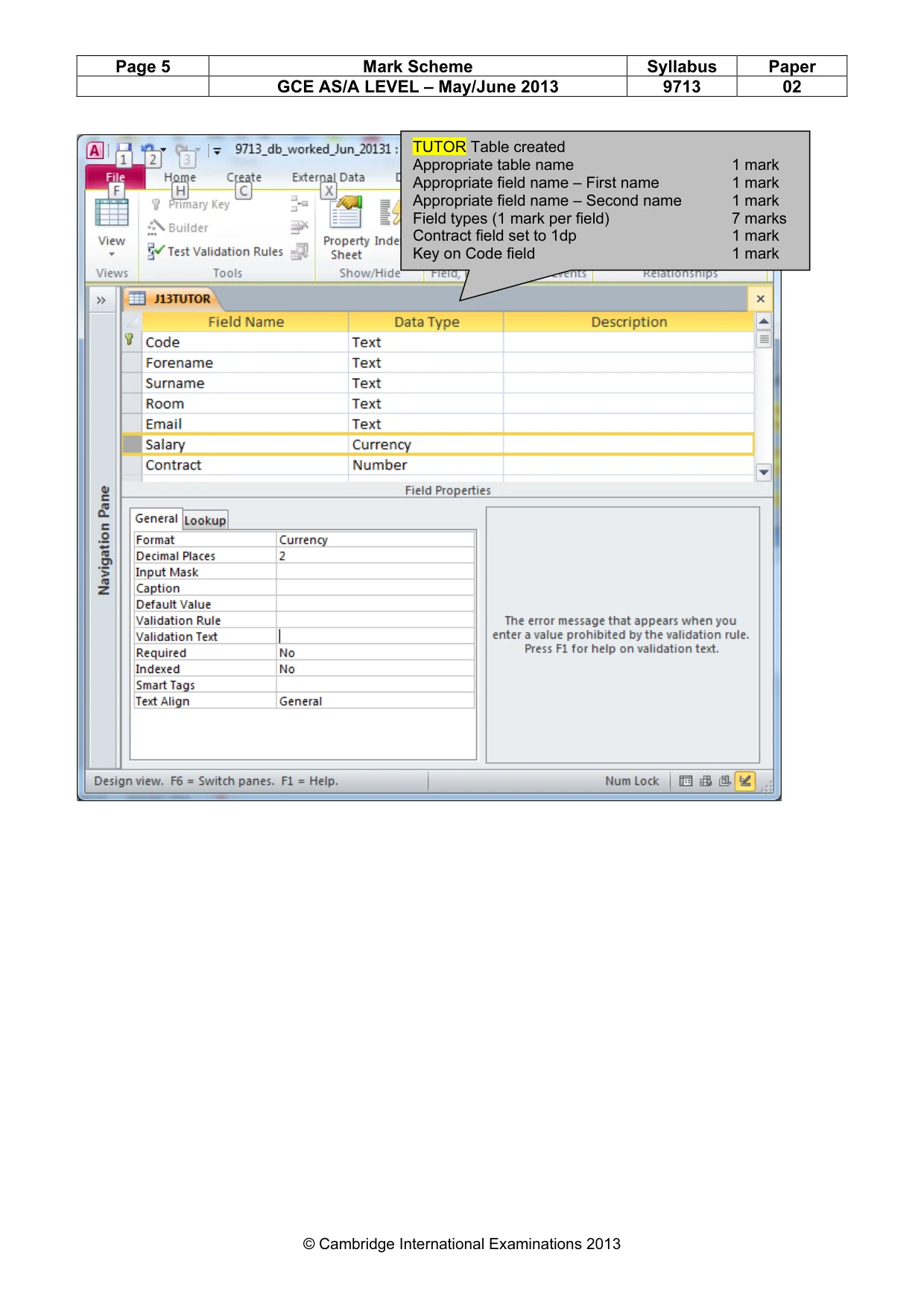Click the Primary Key icon in Tools
Image resolution: width=924 pixels, height=1308 pixels.
[x=156, y=204]
